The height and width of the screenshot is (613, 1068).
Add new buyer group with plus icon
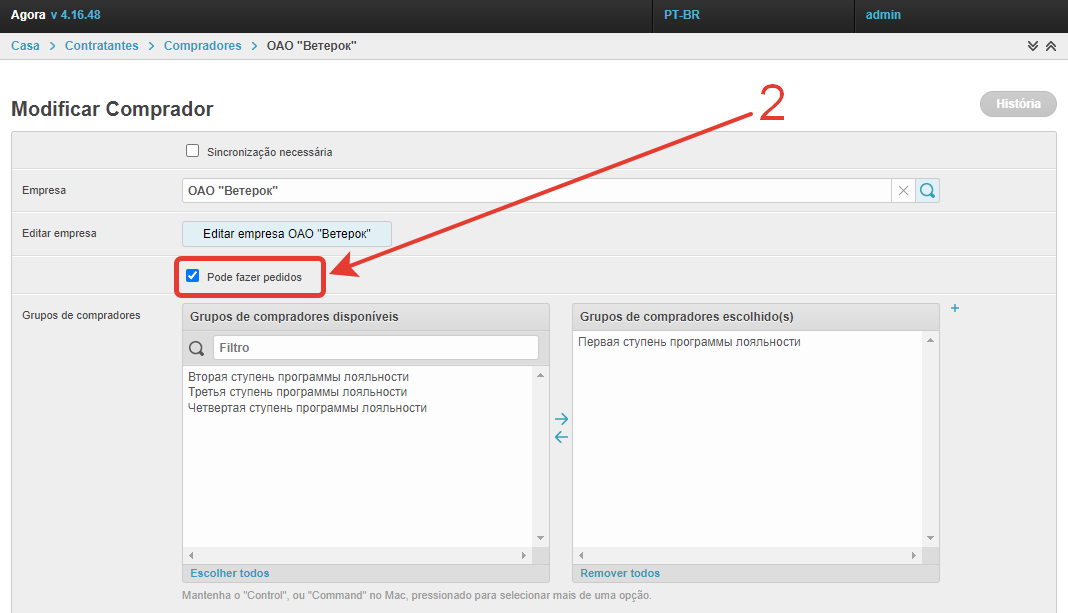(x=954, y=309)
